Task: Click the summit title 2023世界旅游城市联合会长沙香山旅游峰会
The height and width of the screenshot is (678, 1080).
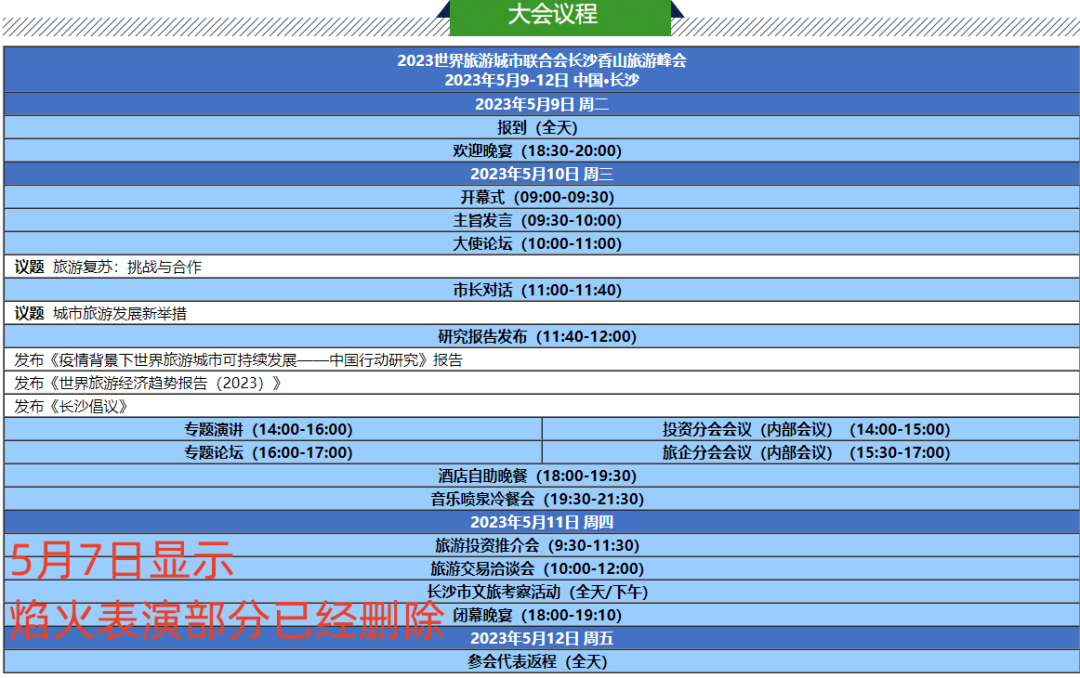Action: 541,60
